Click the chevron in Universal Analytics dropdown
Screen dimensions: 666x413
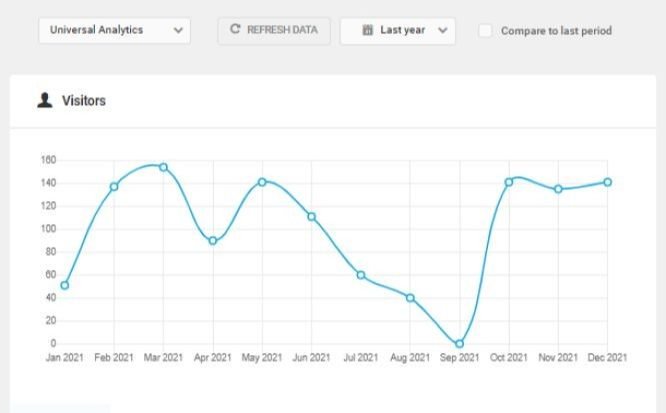pos(178,31)
